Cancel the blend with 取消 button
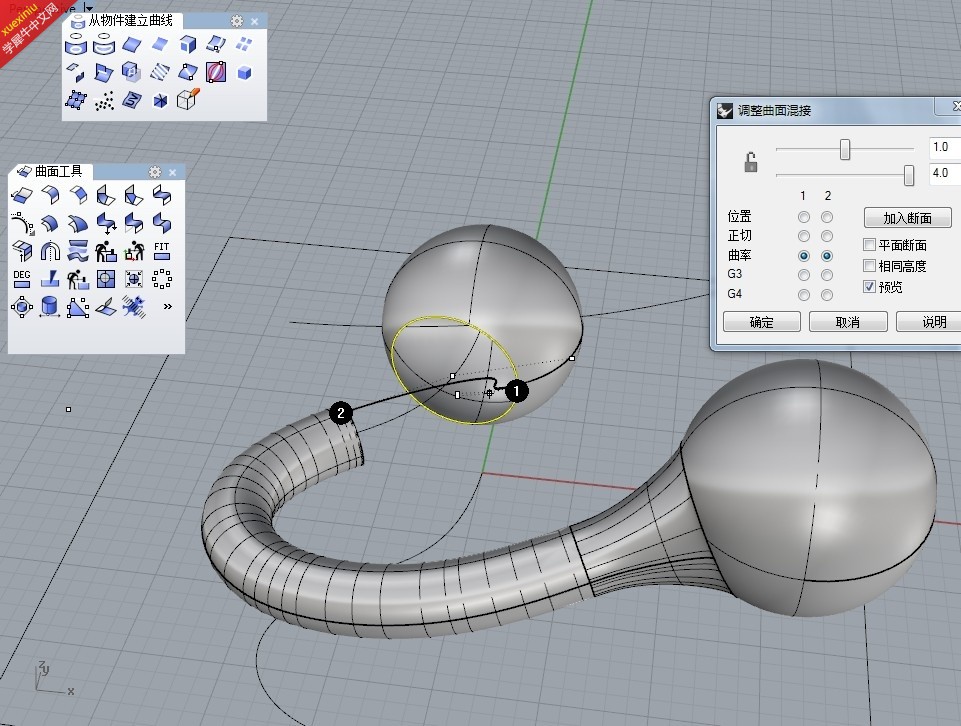This screenshot has height=726, width=961. point(848,322)
